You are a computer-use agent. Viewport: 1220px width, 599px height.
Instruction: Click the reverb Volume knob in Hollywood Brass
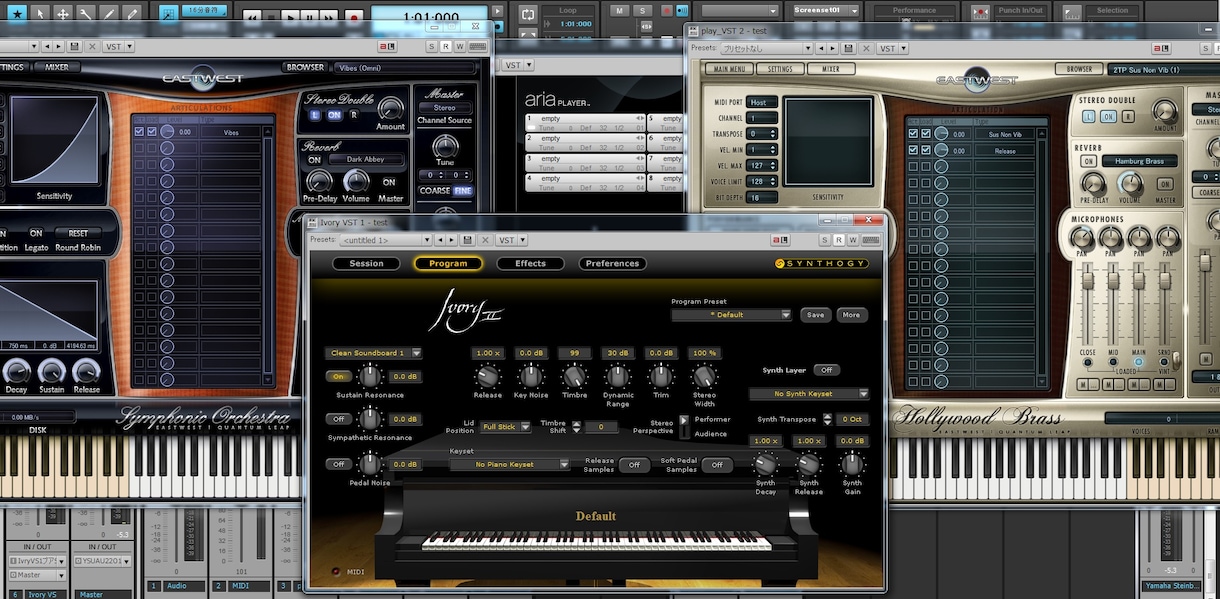(1130, 183)
